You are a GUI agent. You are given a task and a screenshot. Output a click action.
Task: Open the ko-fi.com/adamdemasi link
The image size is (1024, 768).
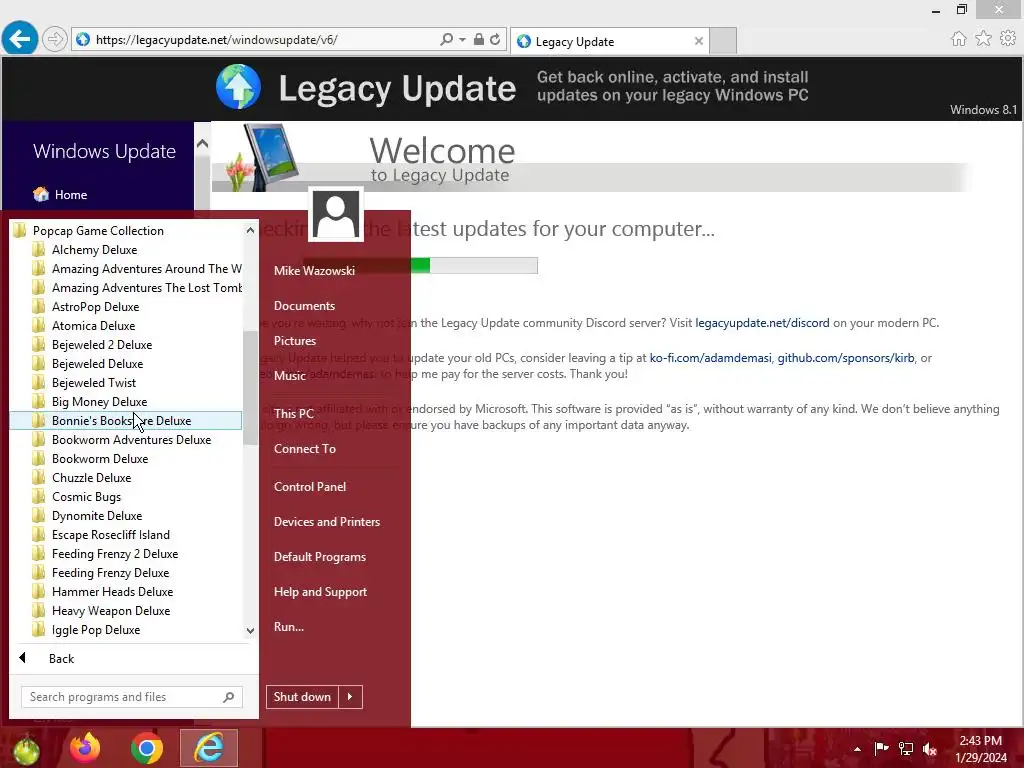coord(711,358)
